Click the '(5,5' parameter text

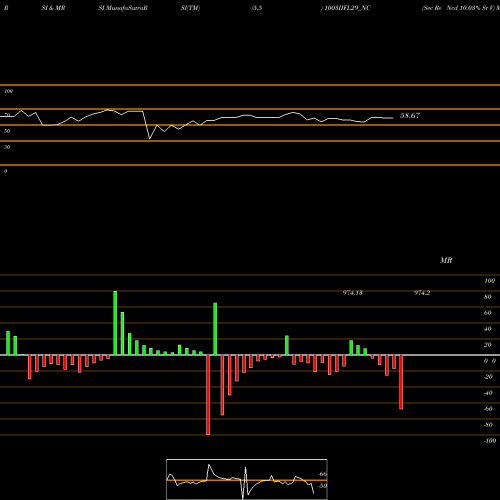tap(257, 8)
